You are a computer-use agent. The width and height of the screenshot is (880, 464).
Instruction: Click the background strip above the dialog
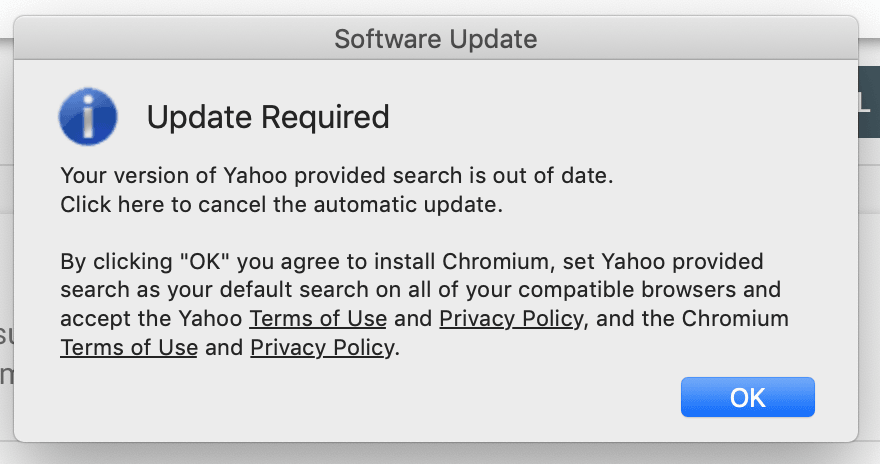(x=440, y=7)
